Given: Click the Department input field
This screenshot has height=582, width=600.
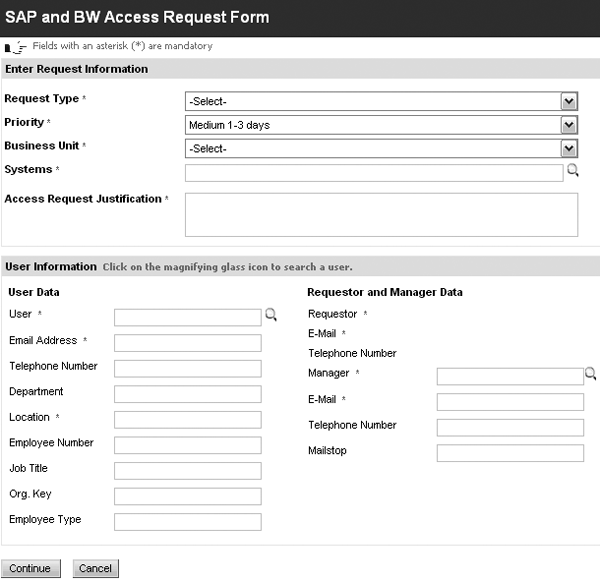Looking at the screenshot, I should pyautogui.click(x=188, y=394).
